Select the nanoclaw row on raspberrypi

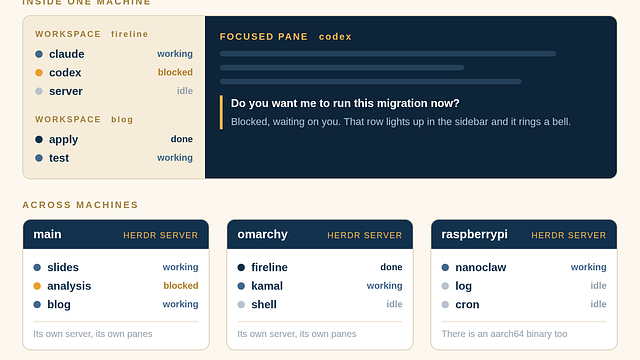click(524, 267)
